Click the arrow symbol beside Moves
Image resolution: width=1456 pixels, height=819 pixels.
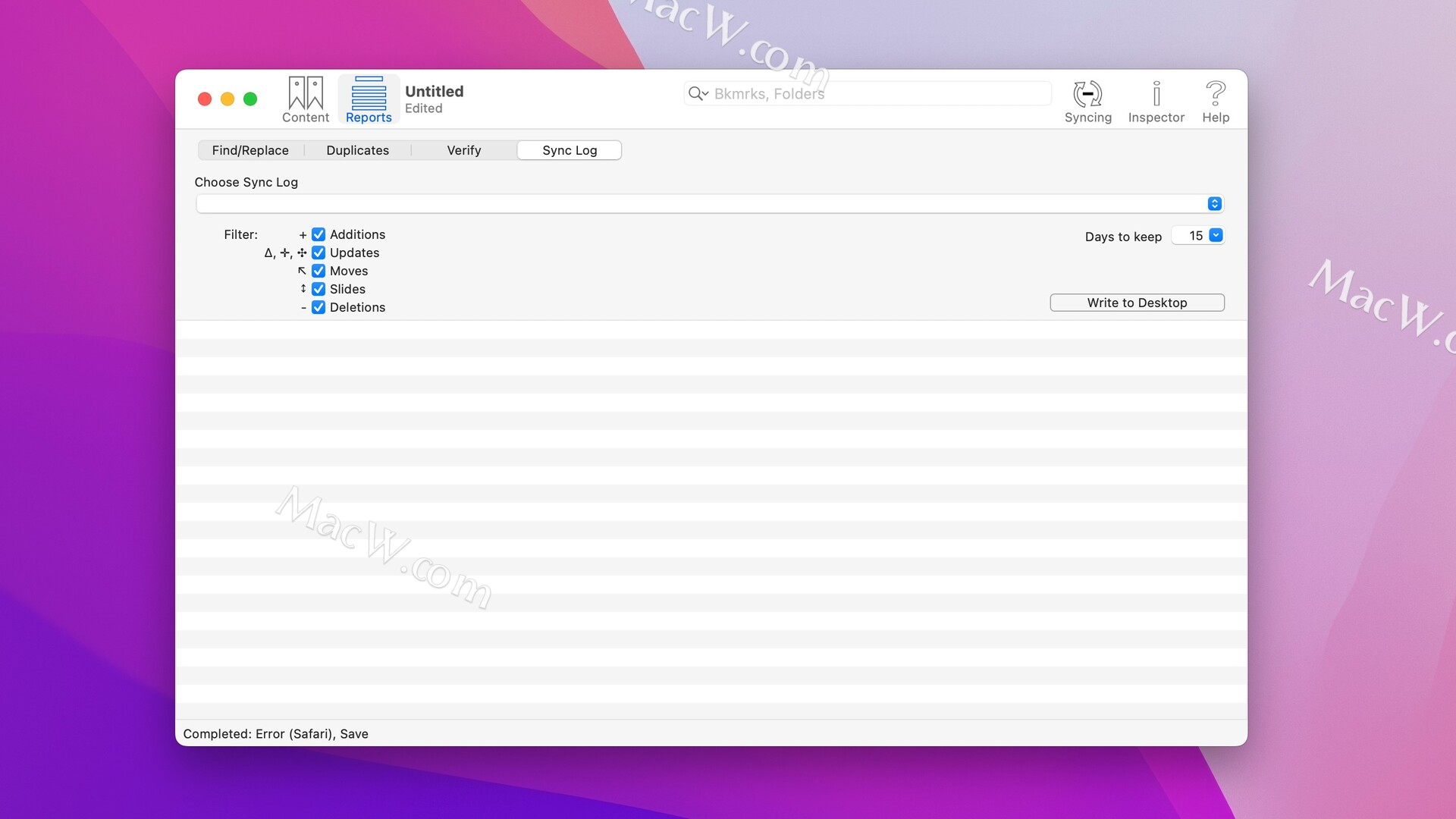pos(302,271)
